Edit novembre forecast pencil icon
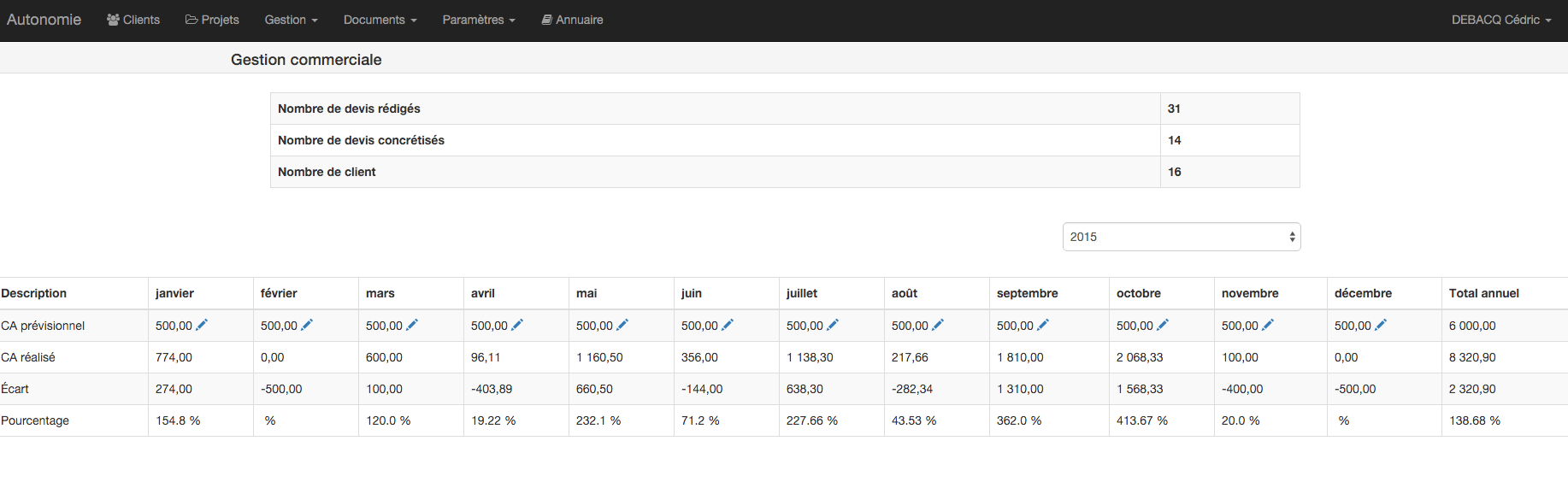The image size is (1568, 482). point(1268,325)
